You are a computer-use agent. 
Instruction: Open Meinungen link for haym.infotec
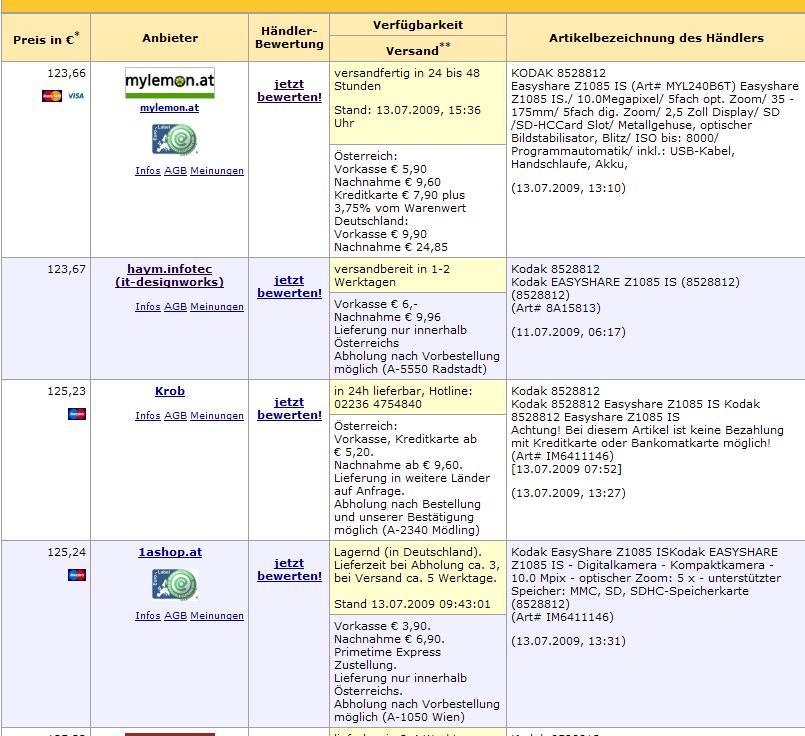coord(217,307)
